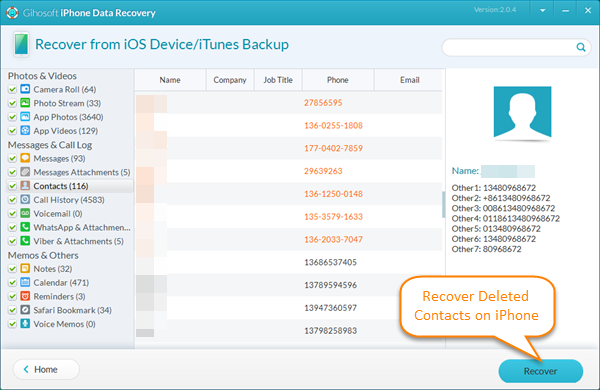Screen dimensions: 600x390
Task: Sort by the Phone column header
Action: point(338,80)
